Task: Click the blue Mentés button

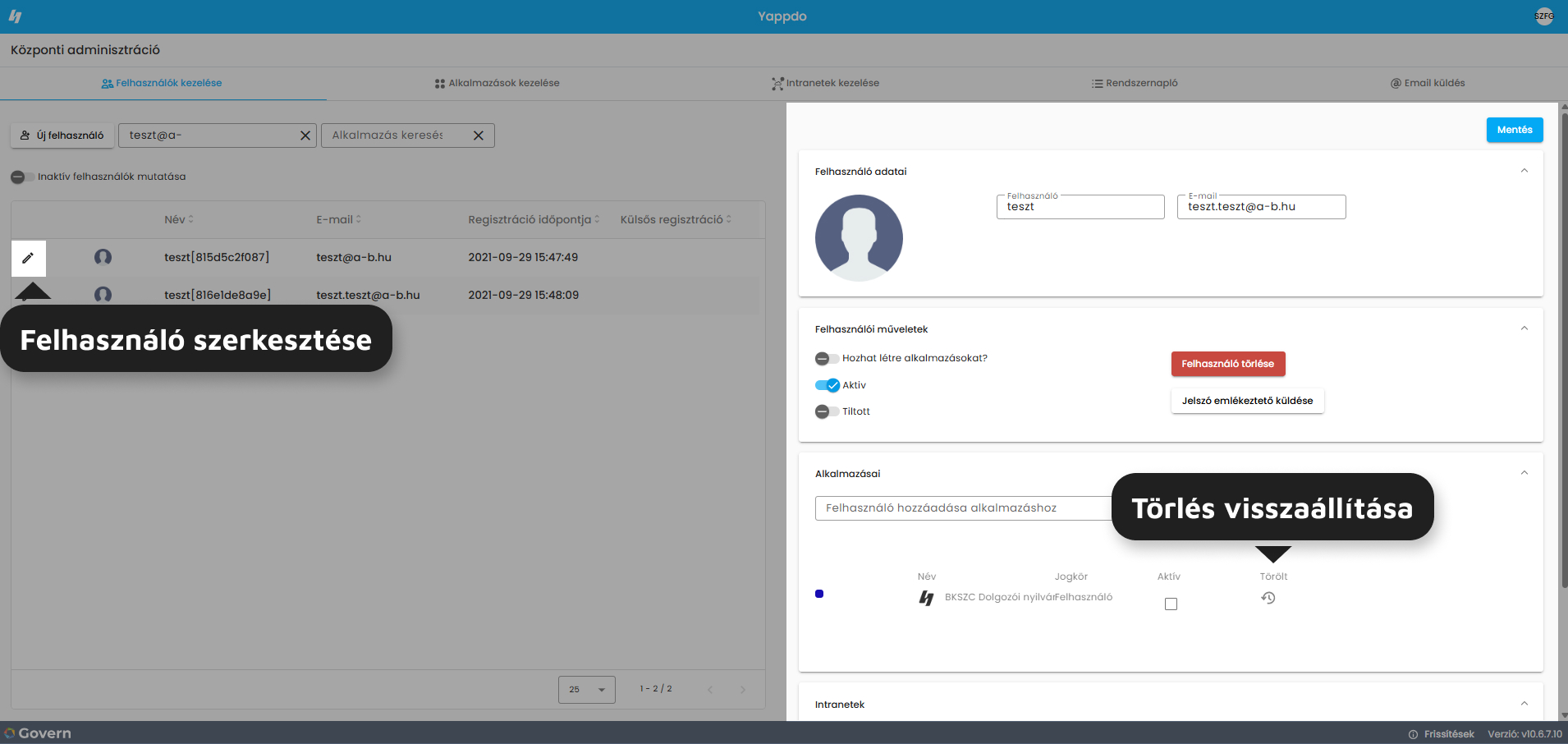Action: click(1515, 130)
